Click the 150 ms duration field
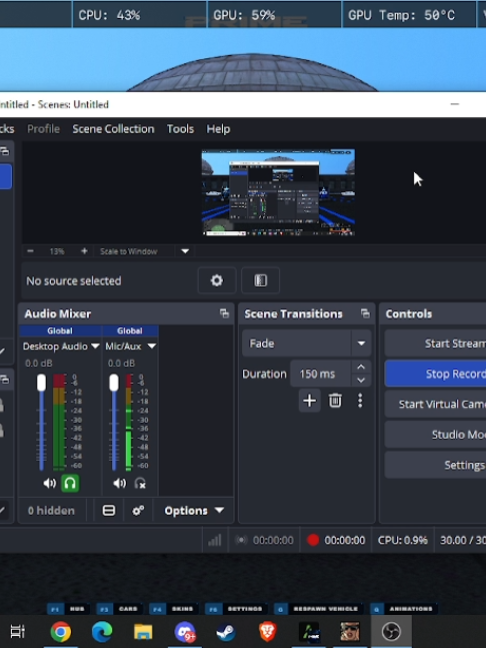Viewport: 486px width, 648px height. coord(322,374)
